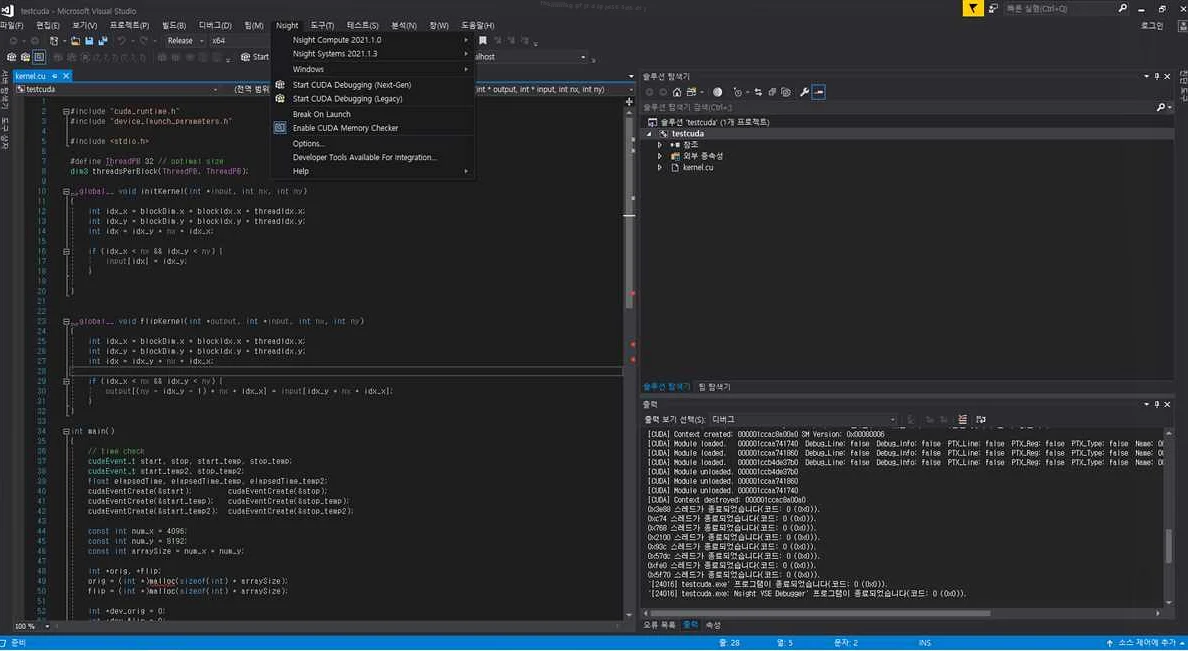
Task: Click the Start CUDA Debugging (Next-Gen) icon
Action: click(x=281, y=85)
